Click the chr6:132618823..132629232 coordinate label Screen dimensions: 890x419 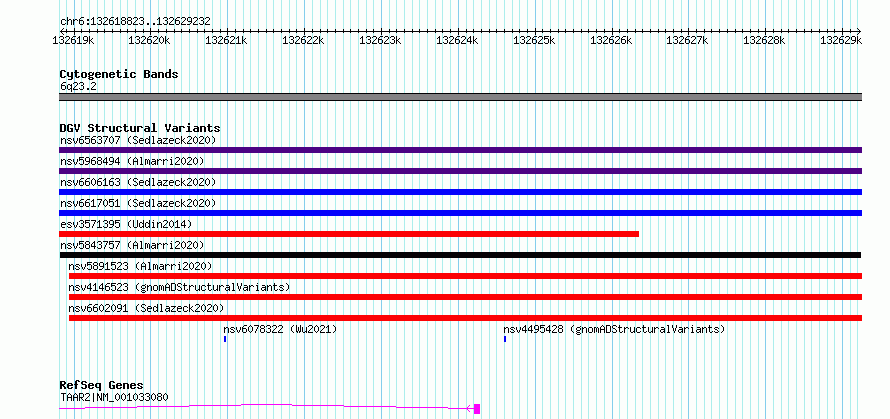tap(136, 21)
